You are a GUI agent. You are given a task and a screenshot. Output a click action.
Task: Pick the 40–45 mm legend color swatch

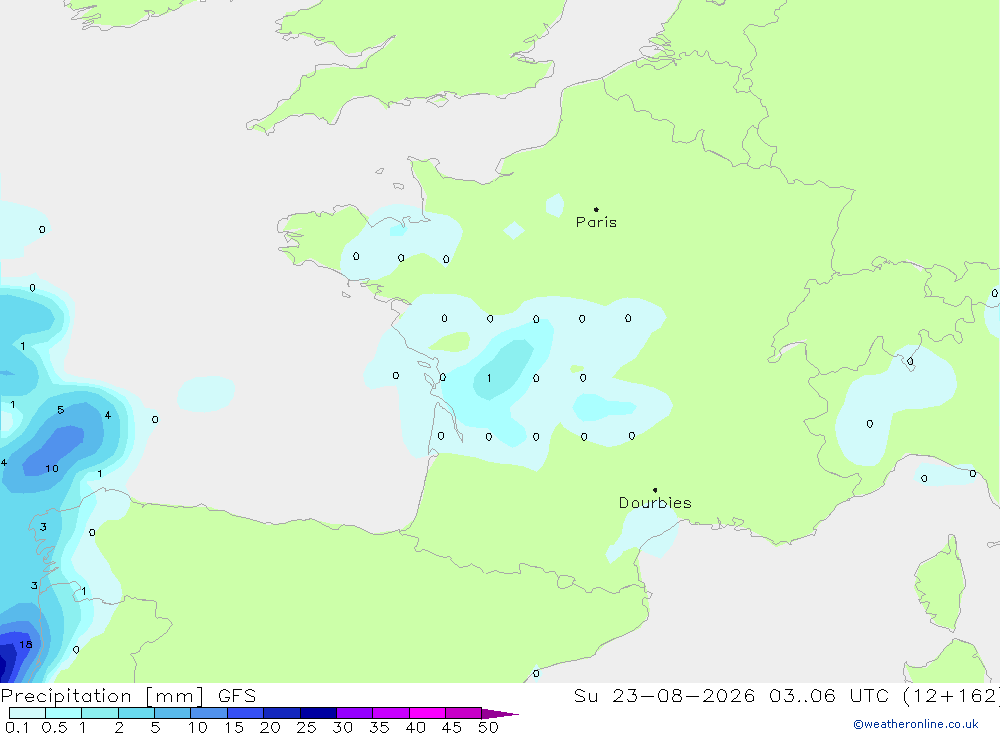(427, 713)
